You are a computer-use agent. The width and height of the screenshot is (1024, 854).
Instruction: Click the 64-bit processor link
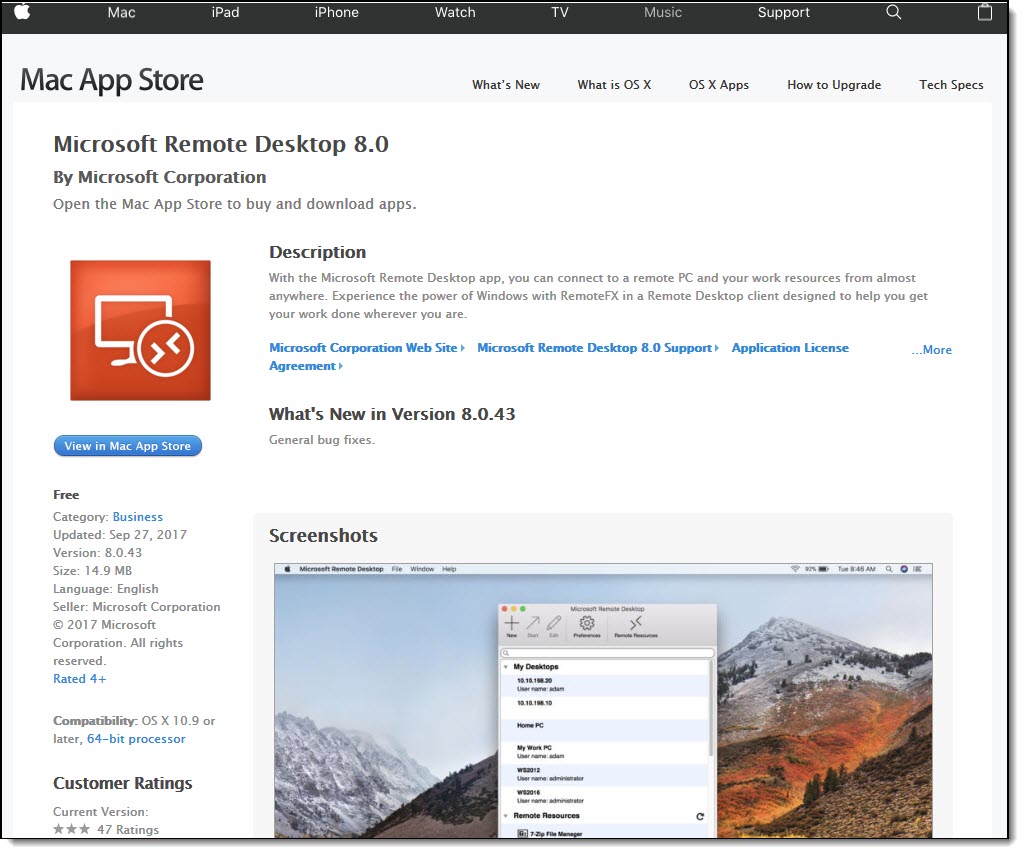136,739
